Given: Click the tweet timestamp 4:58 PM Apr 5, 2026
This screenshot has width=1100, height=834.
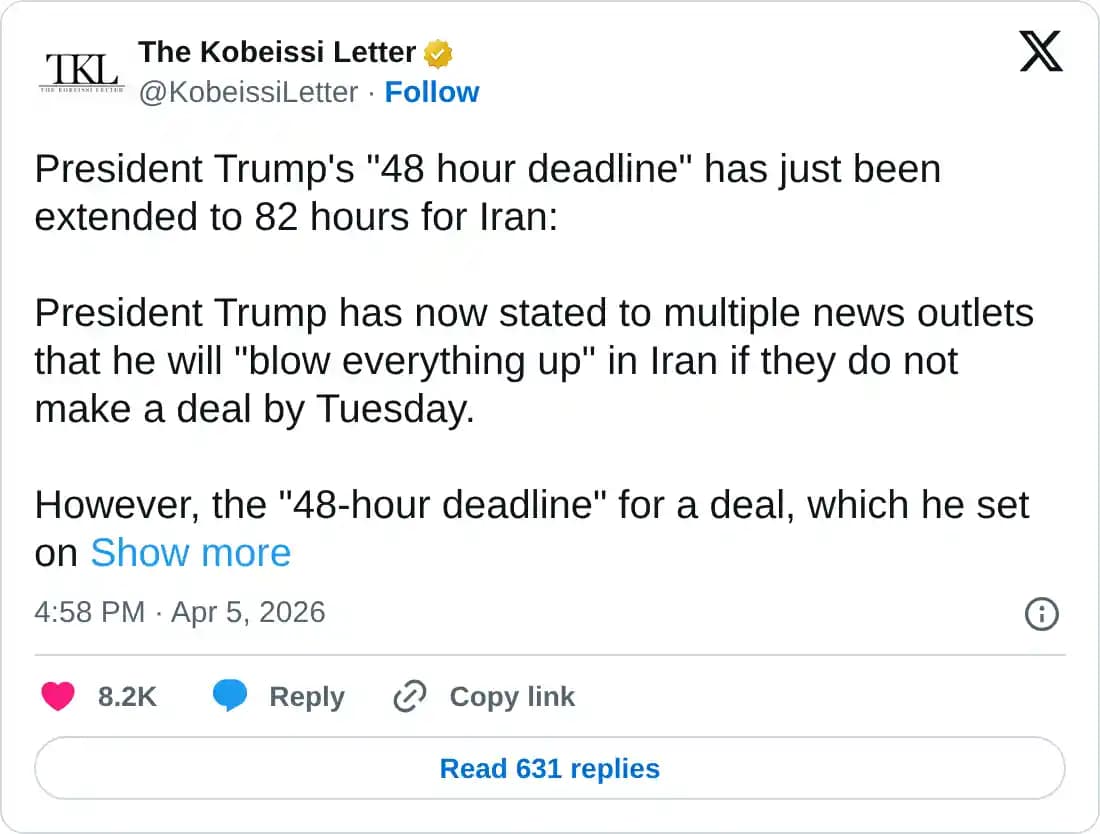Looking at the screenshot, I should pos(180,612).
